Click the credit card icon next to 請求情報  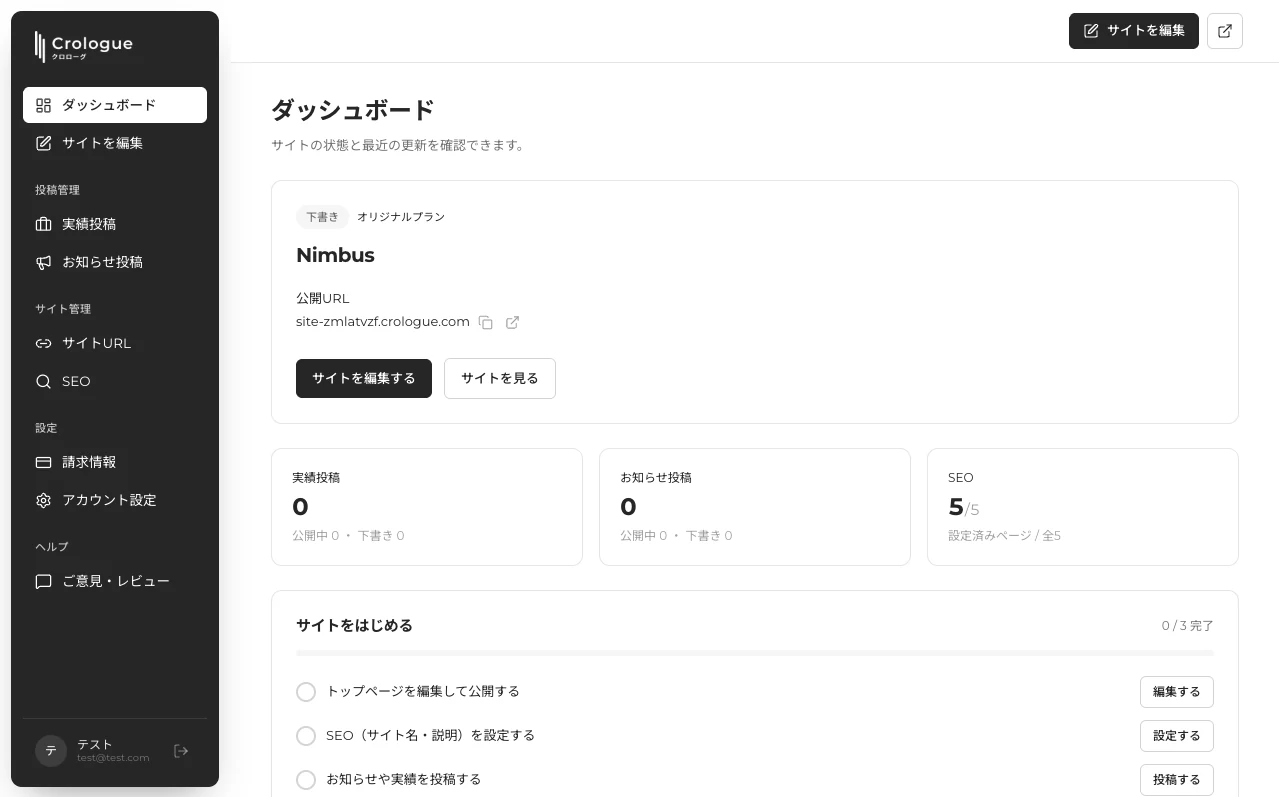click(43, 462)
